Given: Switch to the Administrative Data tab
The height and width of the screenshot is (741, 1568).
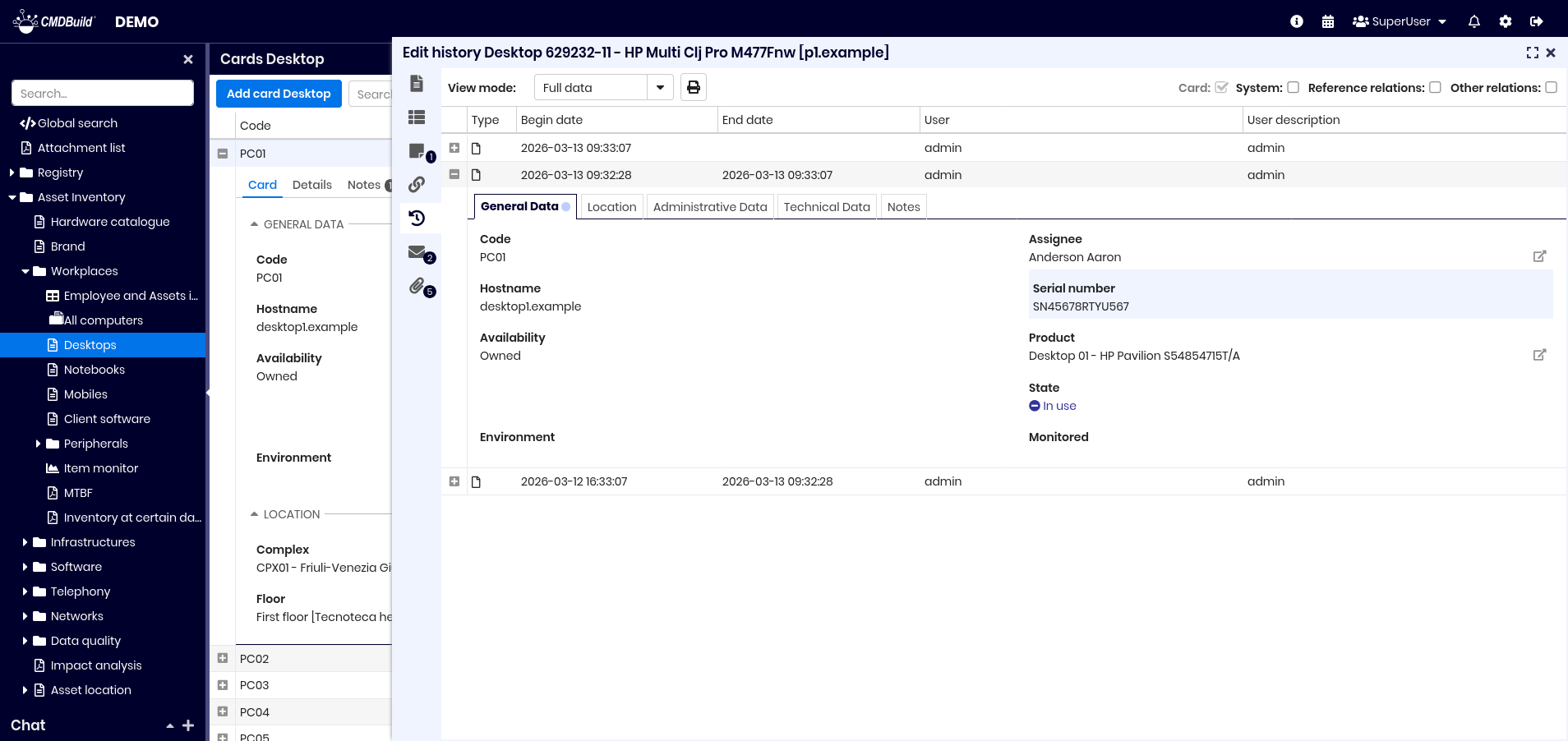Looking at the screenshot, I should [x=709, y=207].
